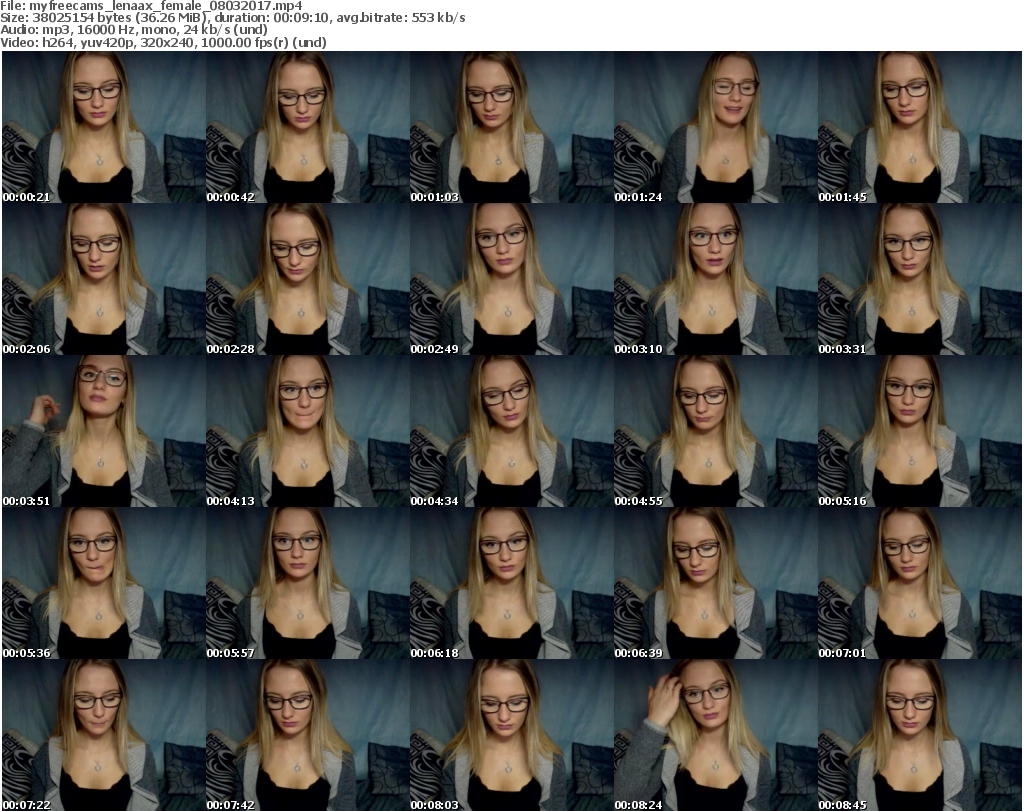Click the thumbnail frame stamped 00:00:21
This screenshot has width=1024, height=811.
click(x=104, y=127)
